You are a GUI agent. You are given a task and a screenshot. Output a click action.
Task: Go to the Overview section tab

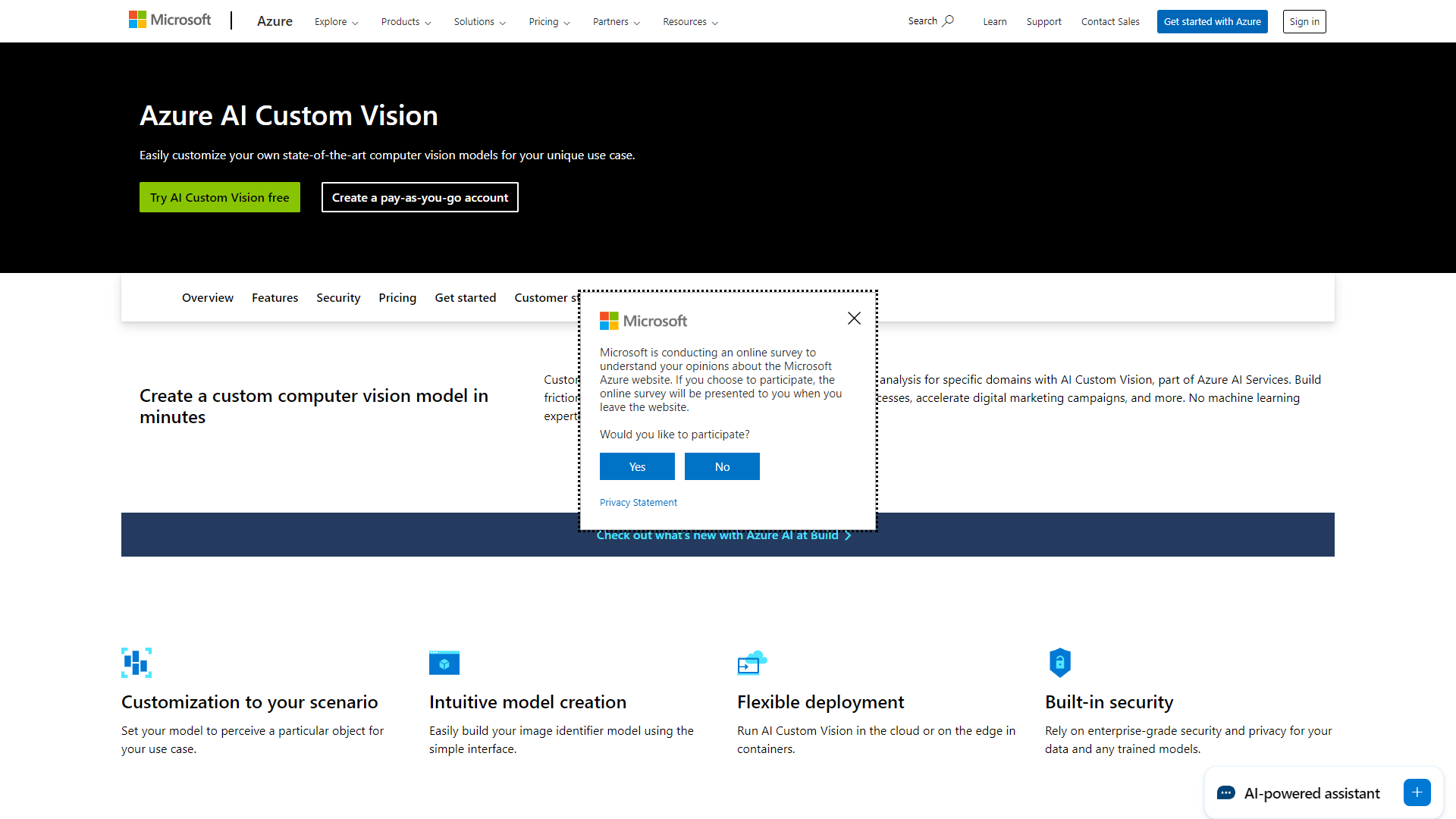208,298
